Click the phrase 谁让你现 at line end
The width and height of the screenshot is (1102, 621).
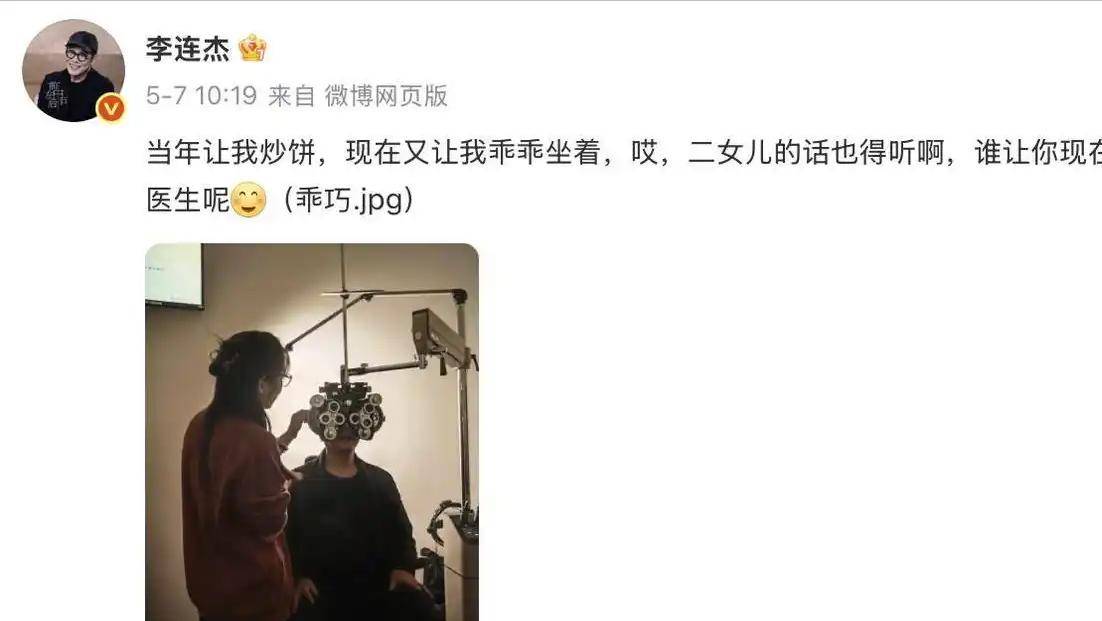click(x=1038, y=152)
